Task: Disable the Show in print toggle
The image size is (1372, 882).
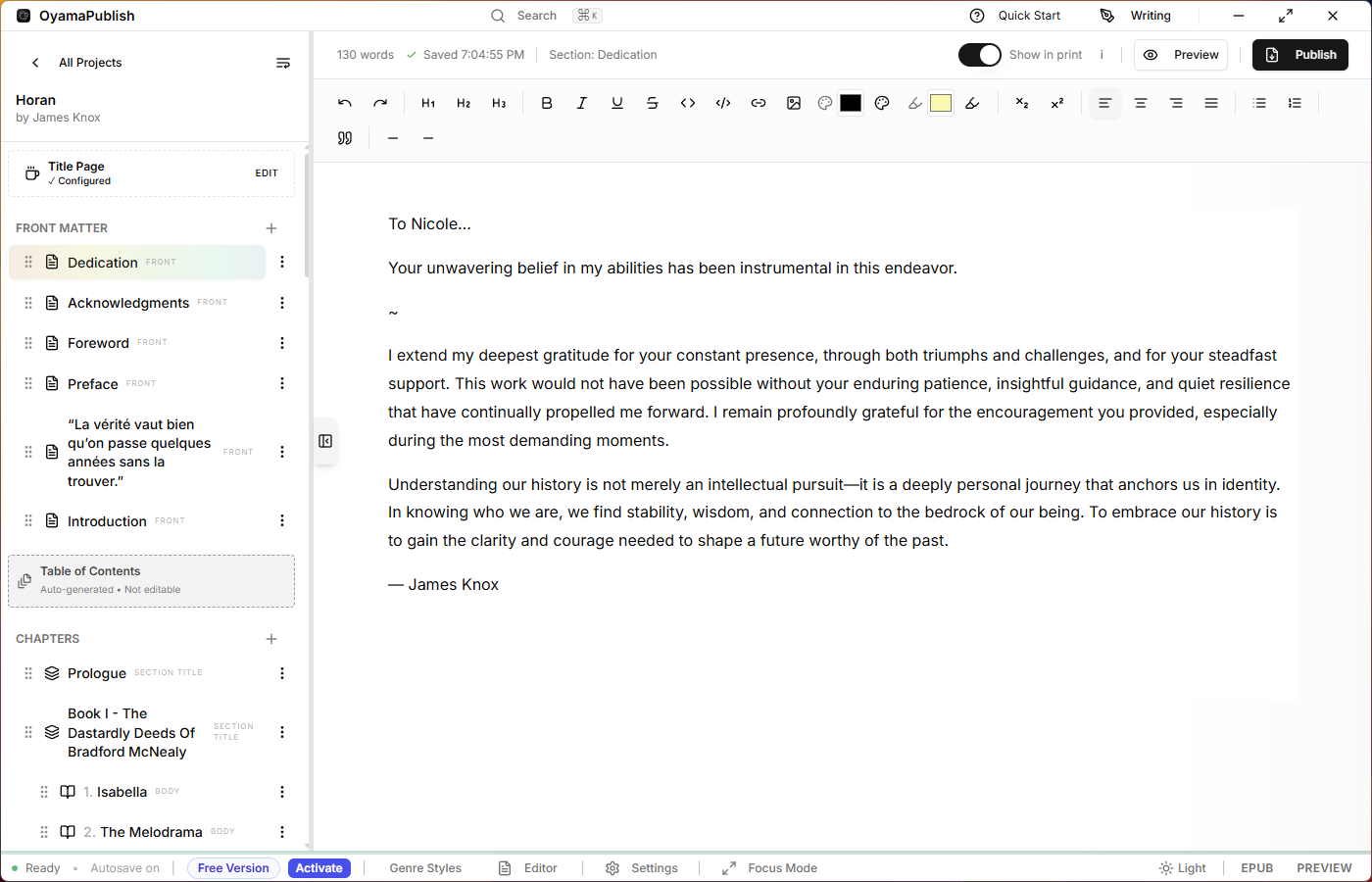Action: click(x=979, y=55)
